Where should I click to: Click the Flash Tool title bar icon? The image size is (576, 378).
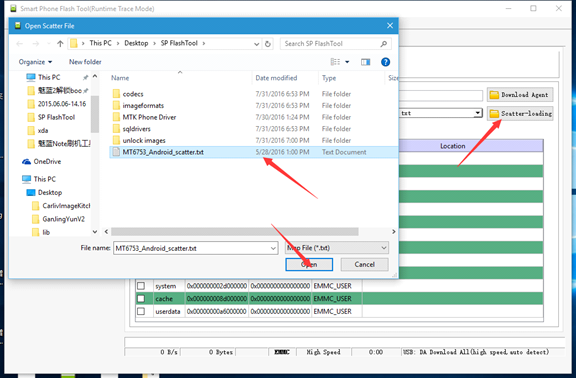tap(14, 8)
